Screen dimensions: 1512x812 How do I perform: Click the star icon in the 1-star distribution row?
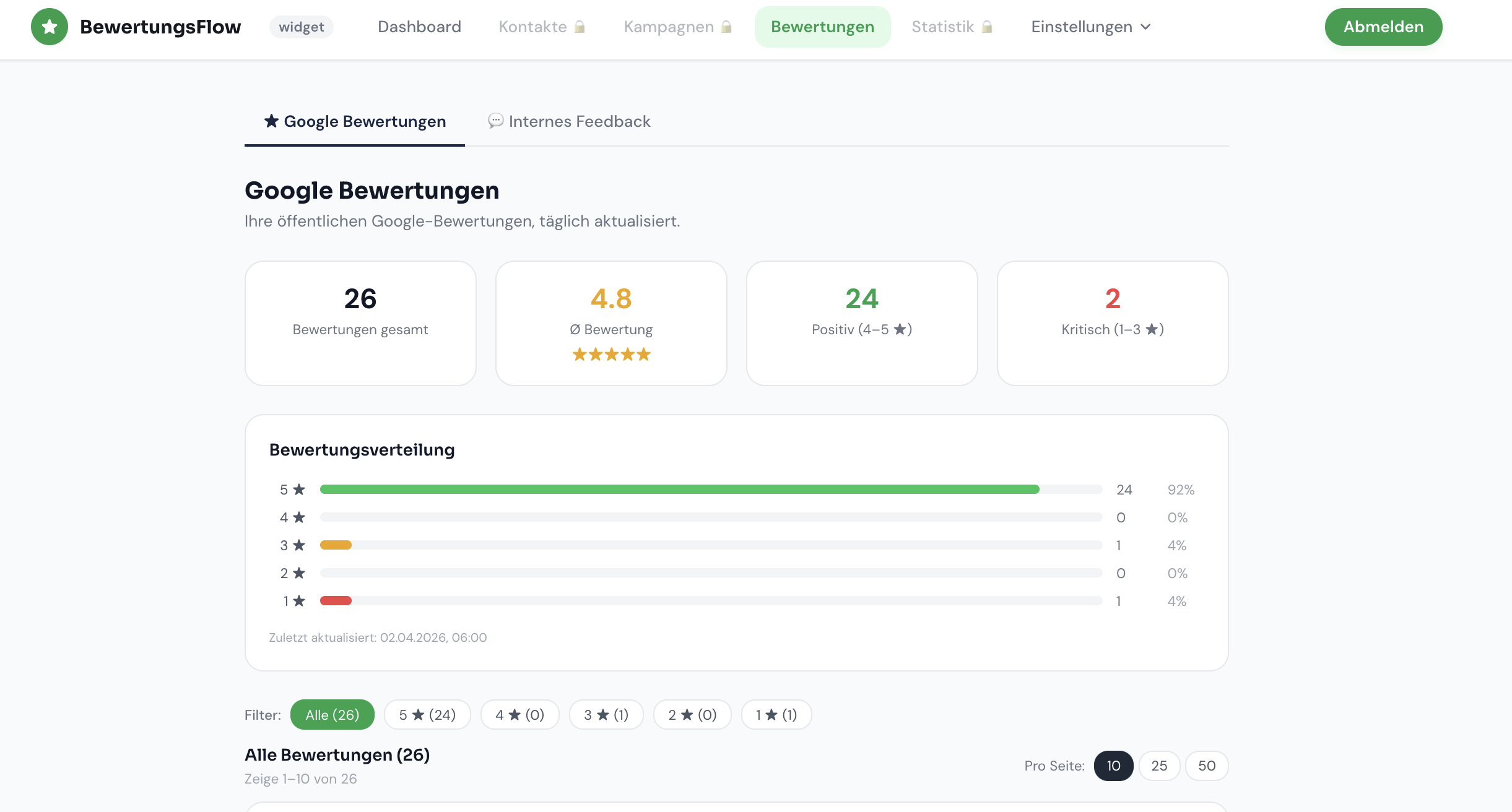(299, 601)
